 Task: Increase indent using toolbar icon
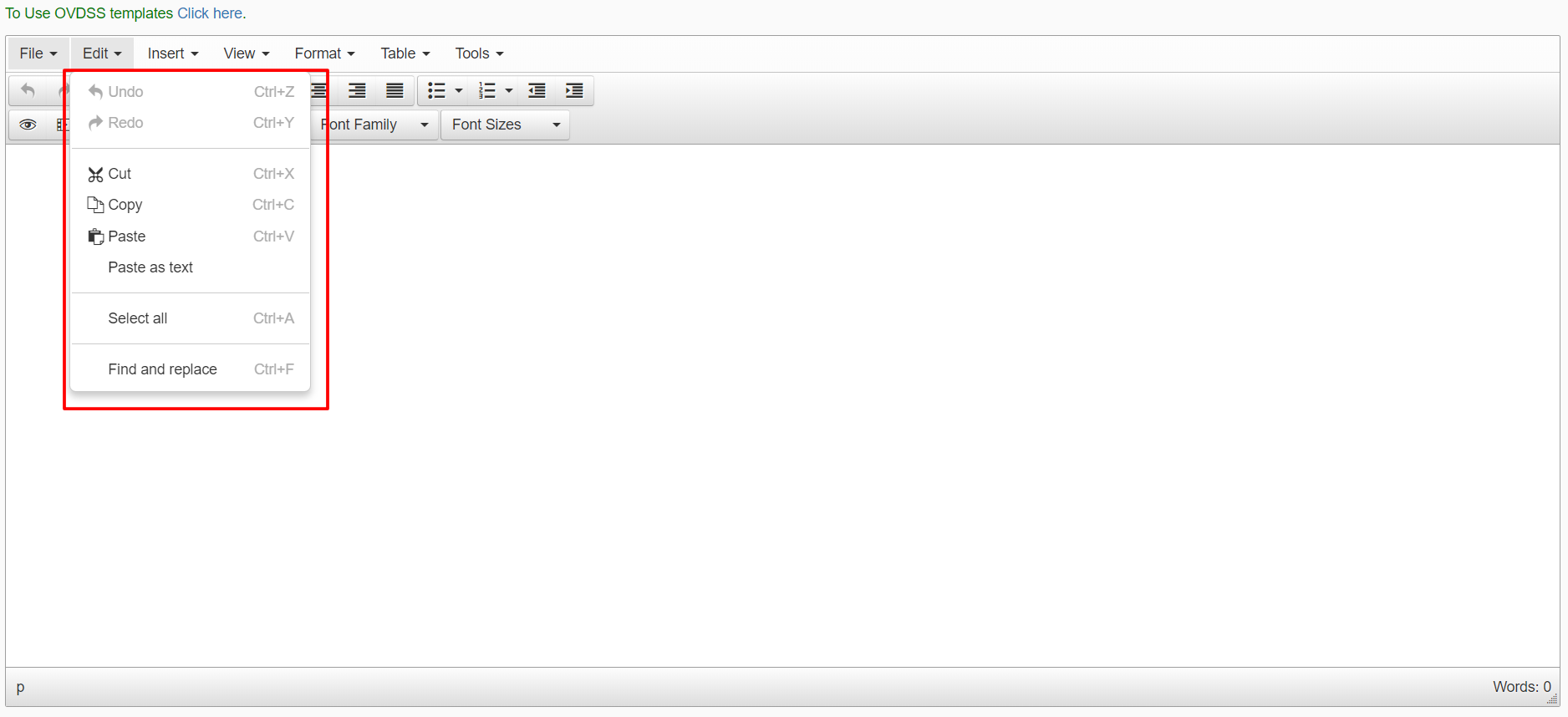(574, 90)
